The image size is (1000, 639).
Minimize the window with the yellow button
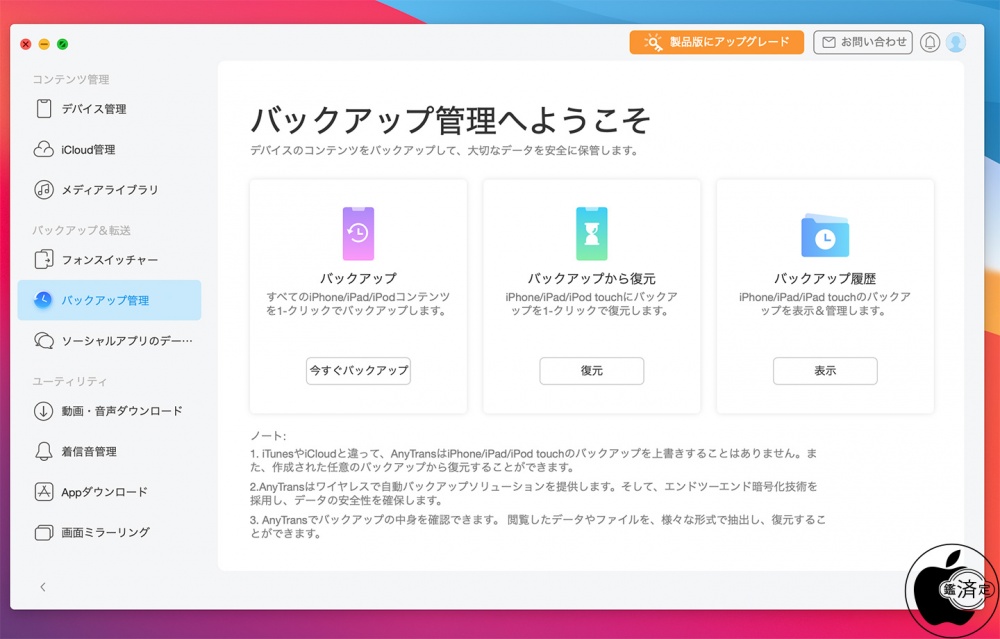click(44, 44)
